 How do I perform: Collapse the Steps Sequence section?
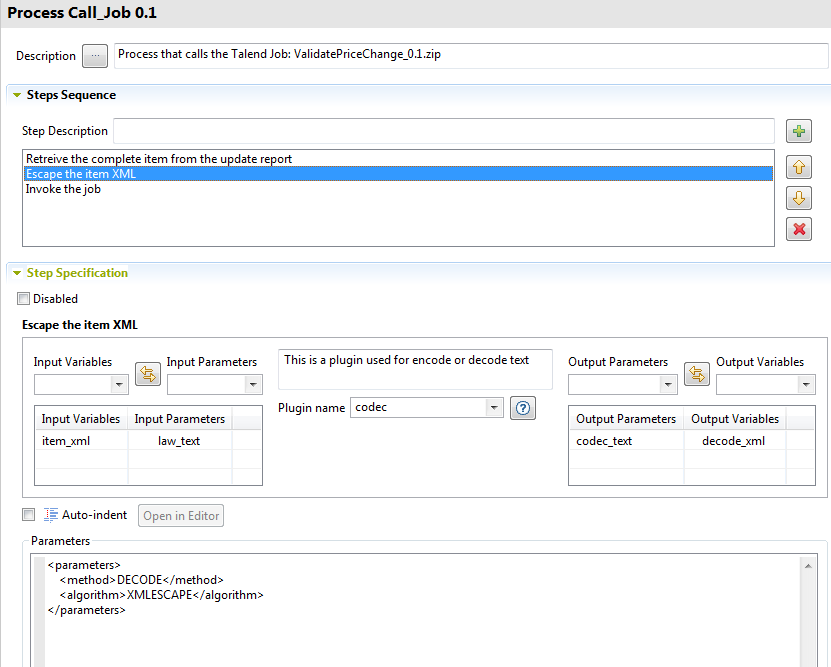click(17, 95)
